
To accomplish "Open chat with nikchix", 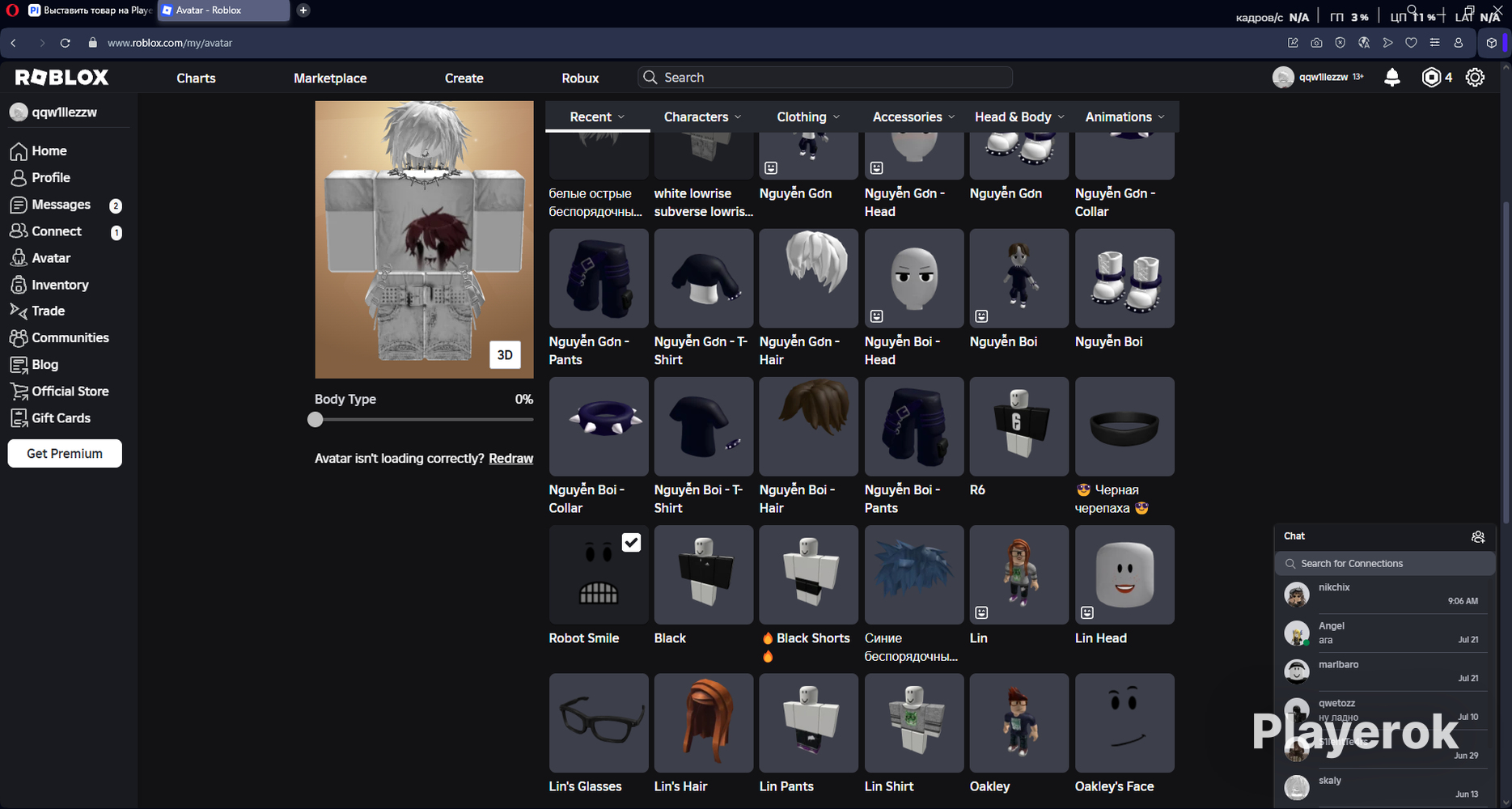I will [1383, 595].
